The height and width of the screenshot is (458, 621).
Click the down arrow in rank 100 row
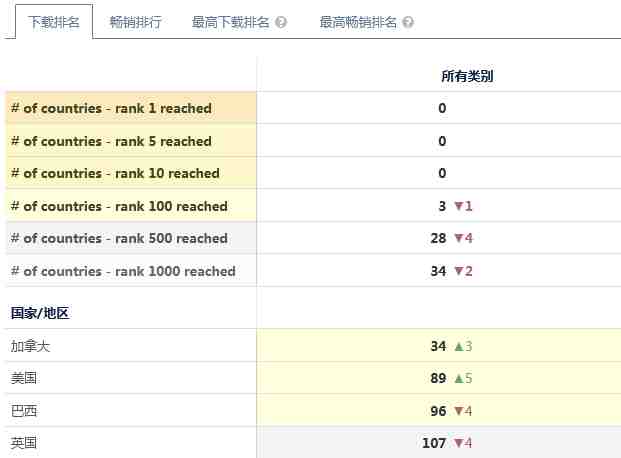tap(459, 206)
